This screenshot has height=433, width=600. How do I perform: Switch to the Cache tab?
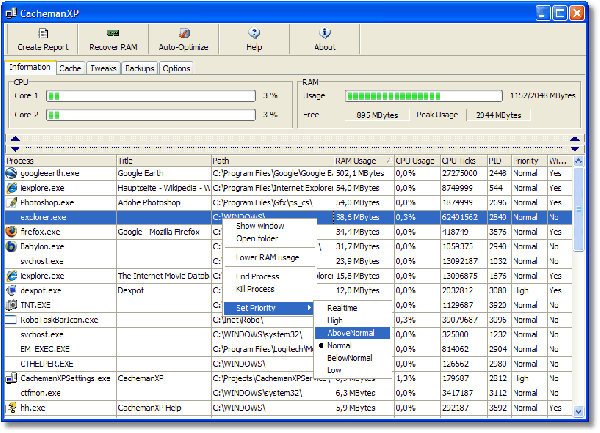pos(70,68)
